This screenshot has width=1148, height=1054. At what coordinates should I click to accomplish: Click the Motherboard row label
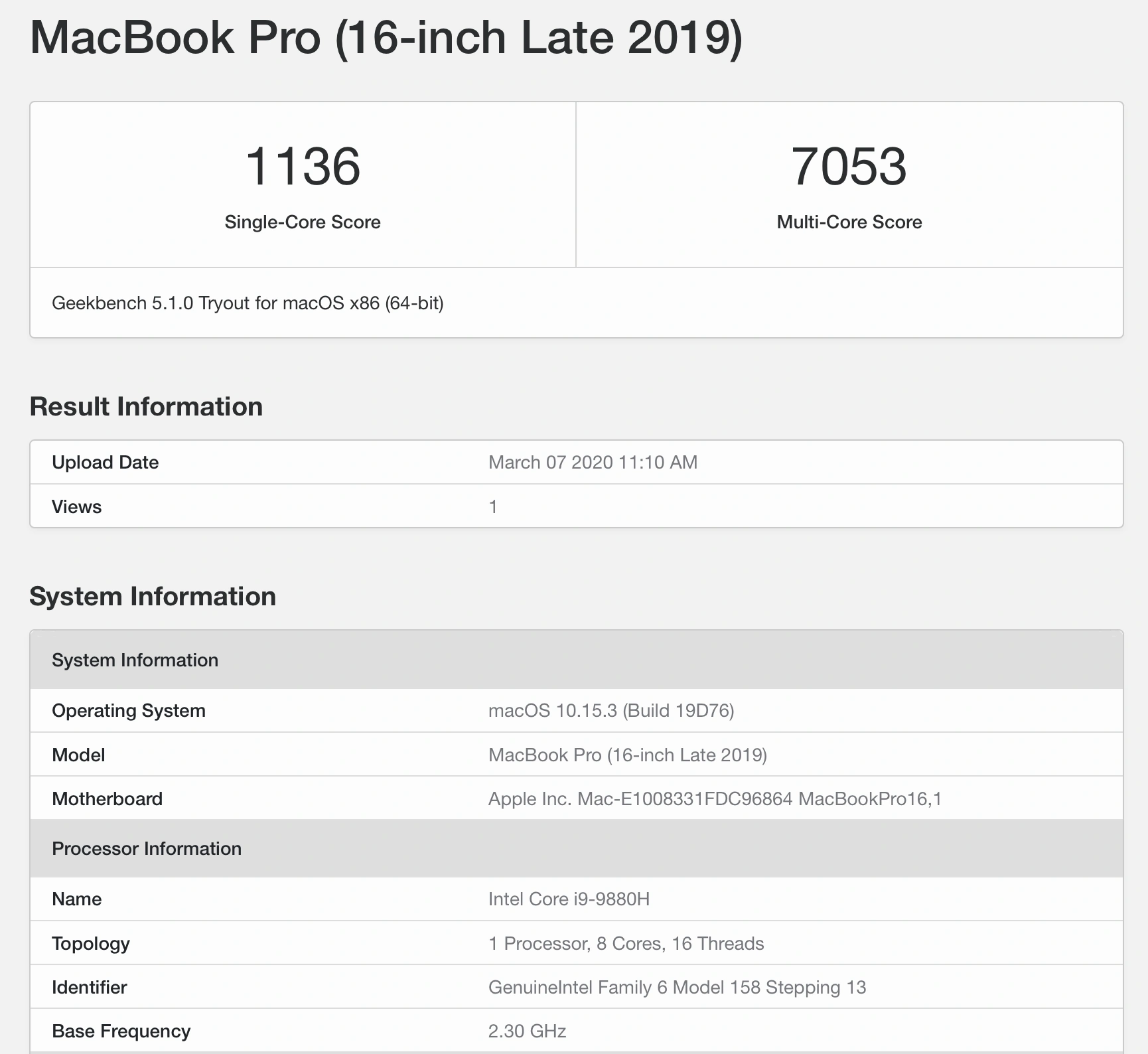(107, 798)
